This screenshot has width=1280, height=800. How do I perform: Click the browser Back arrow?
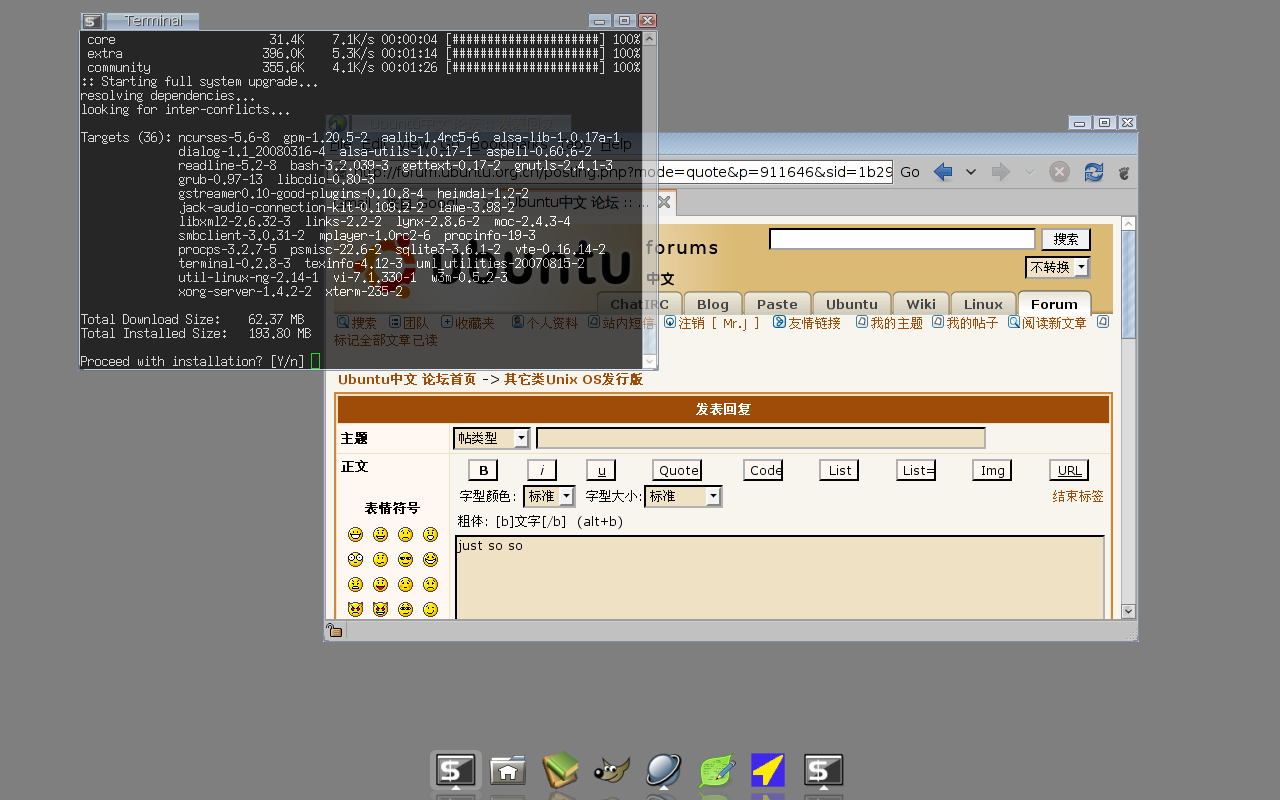[942, 172]
